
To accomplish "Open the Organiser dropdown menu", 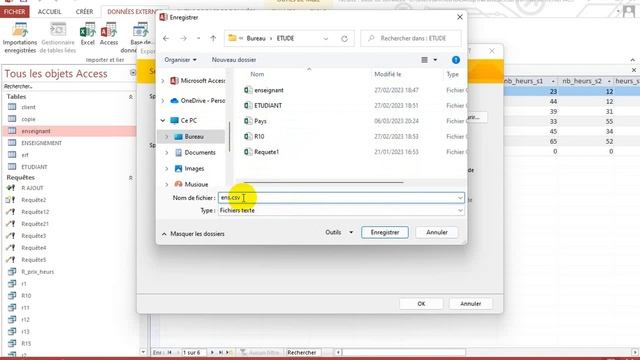I will [x=180, y=60].
